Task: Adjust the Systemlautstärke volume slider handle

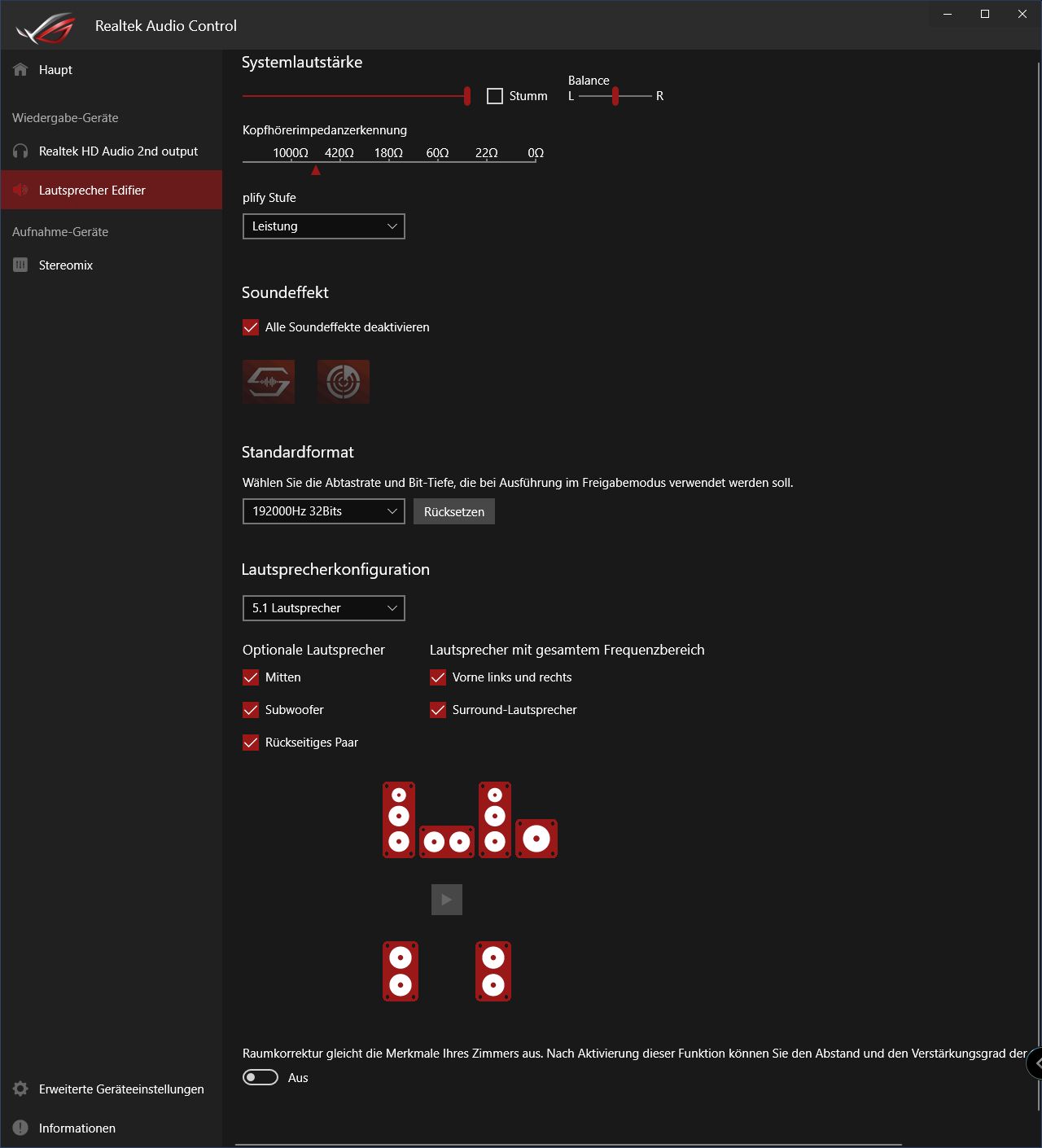Action: coord(467,96)
